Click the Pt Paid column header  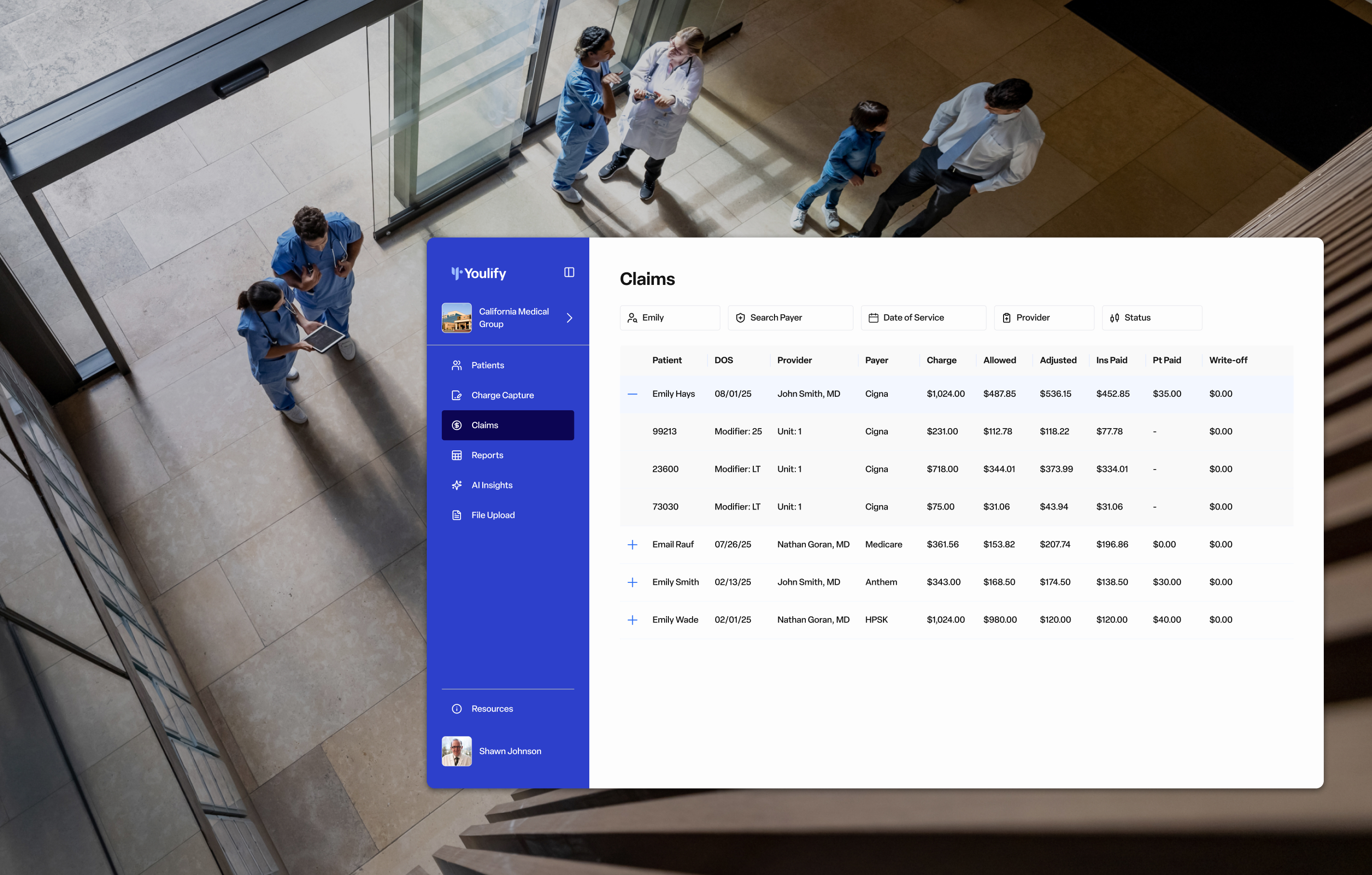tap(1166, 360)
